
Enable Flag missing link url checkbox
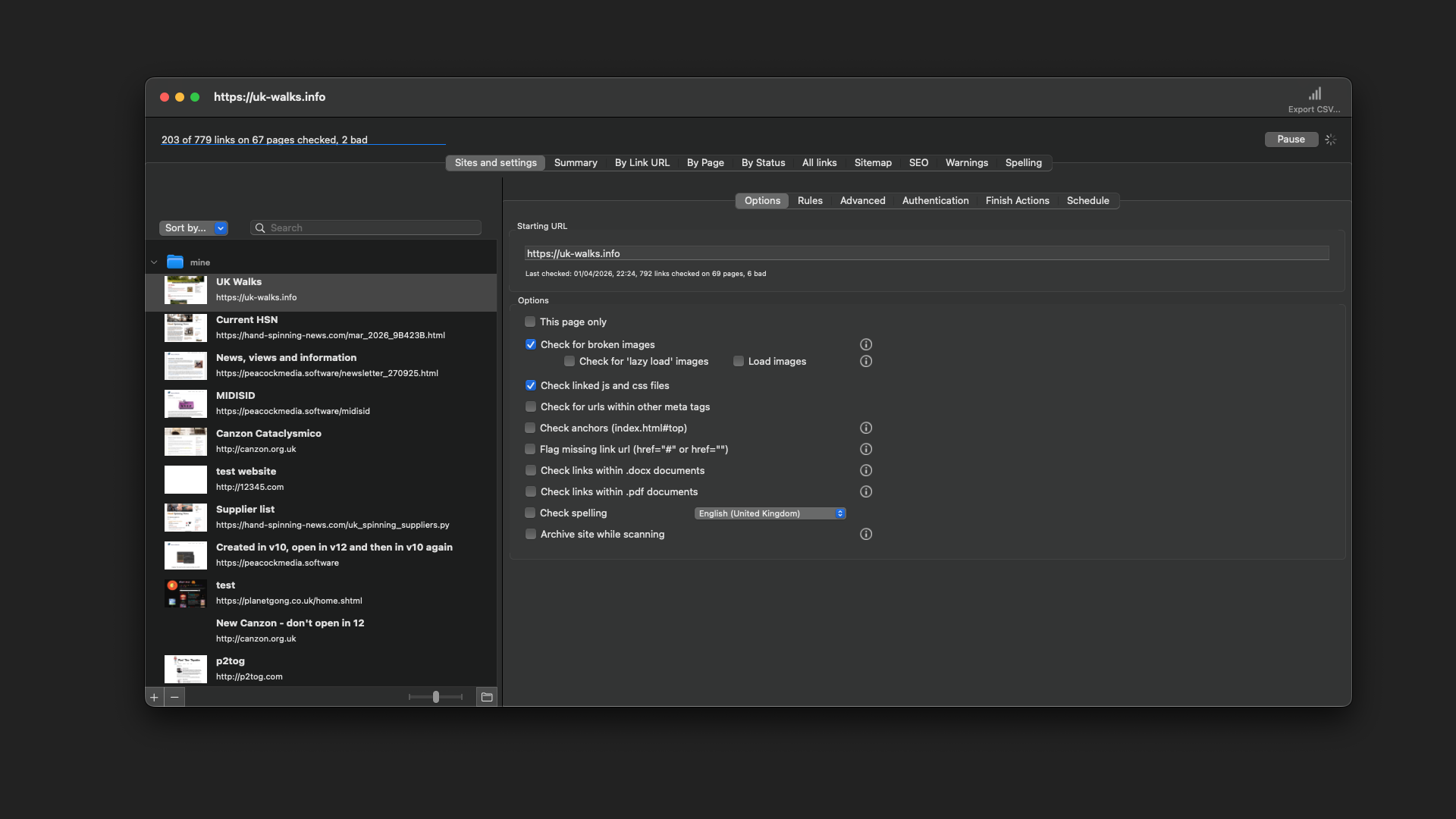coord(530,449)
